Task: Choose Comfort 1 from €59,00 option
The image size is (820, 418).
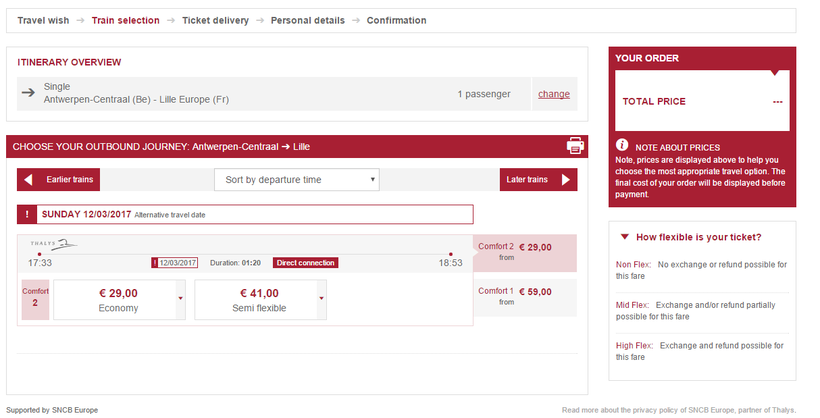Action: (x=524, y=297)
